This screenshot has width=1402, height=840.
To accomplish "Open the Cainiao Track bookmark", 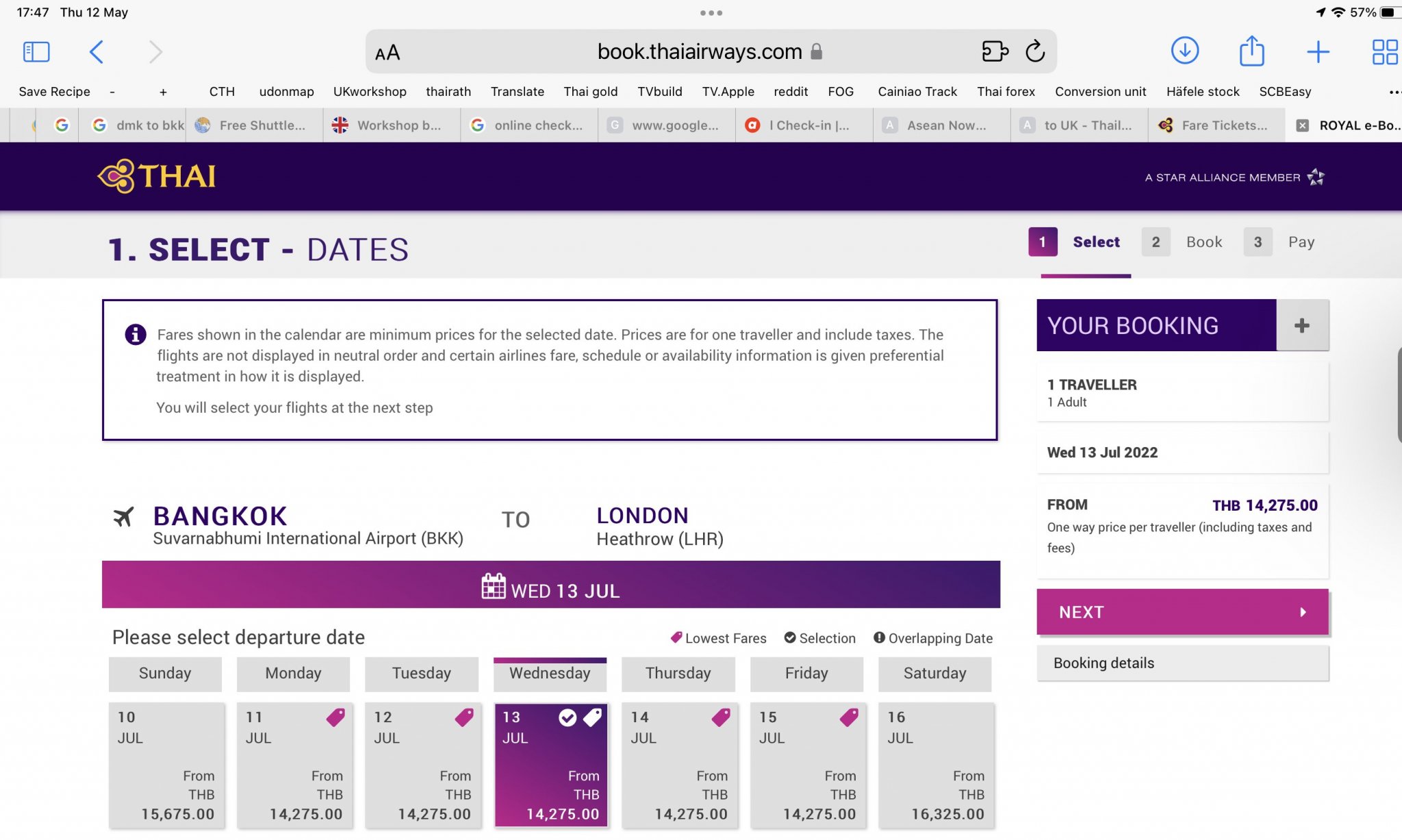I will (x=917, y=92).
